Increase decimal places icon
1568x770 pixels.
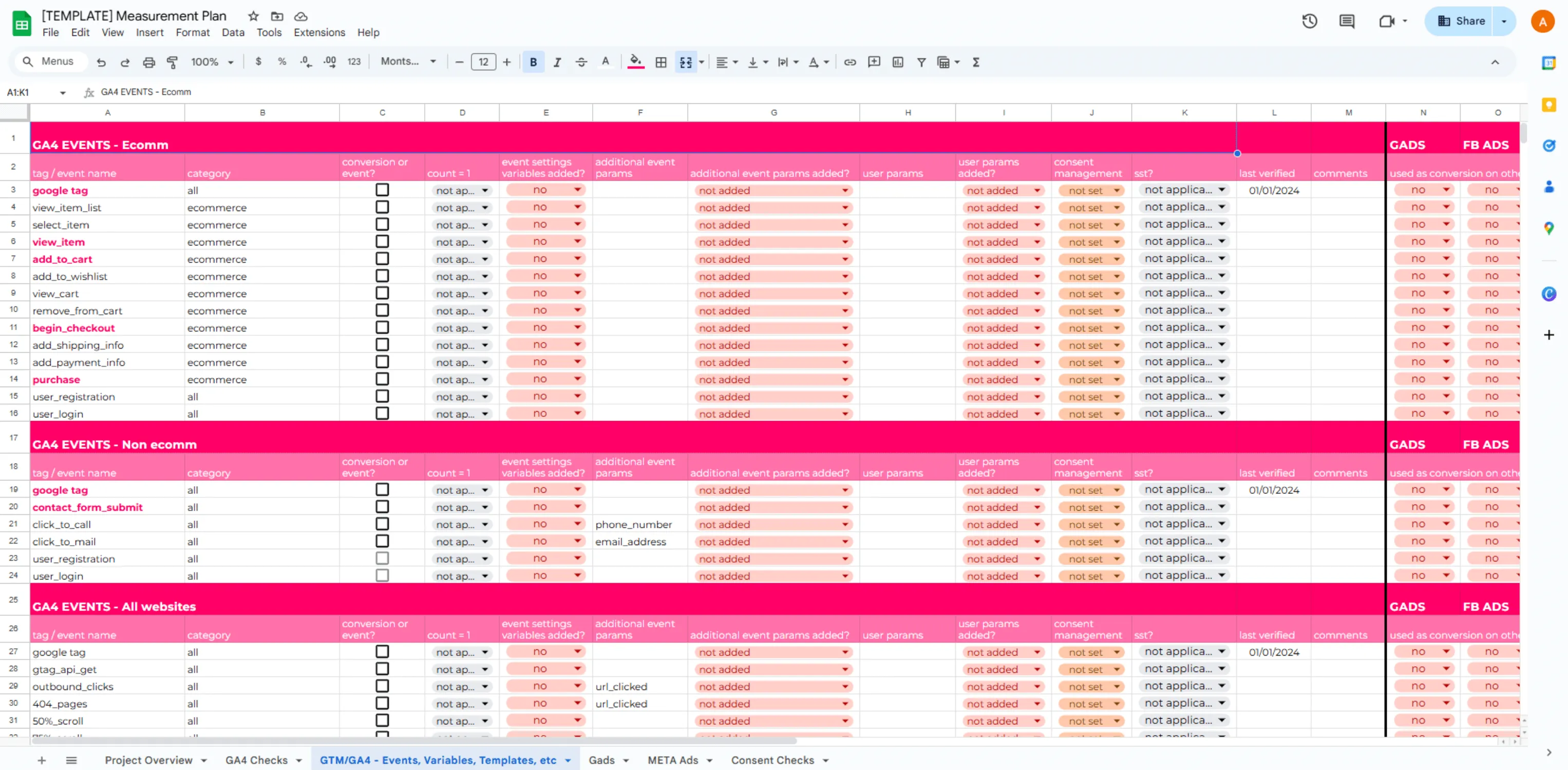click(329, 62)
